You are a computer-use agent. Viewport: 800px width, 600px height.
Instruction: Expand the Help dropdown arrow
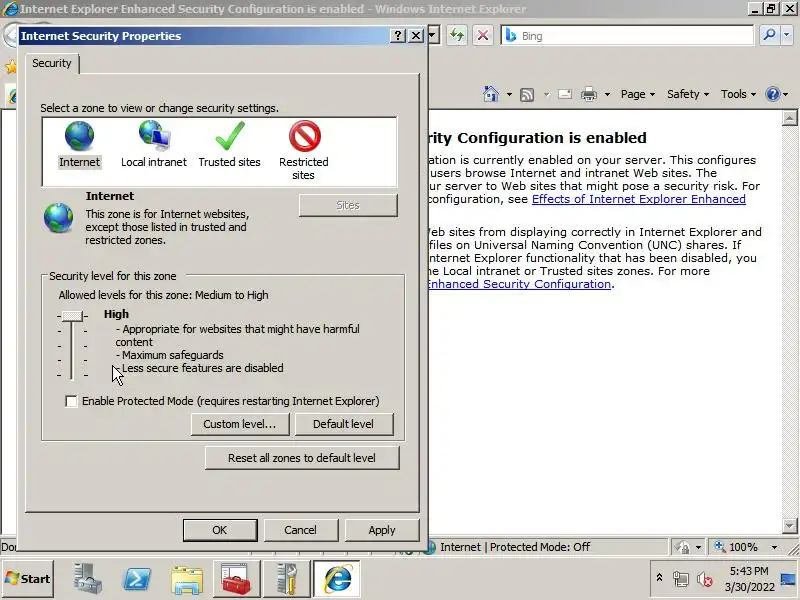click(786, 94)
